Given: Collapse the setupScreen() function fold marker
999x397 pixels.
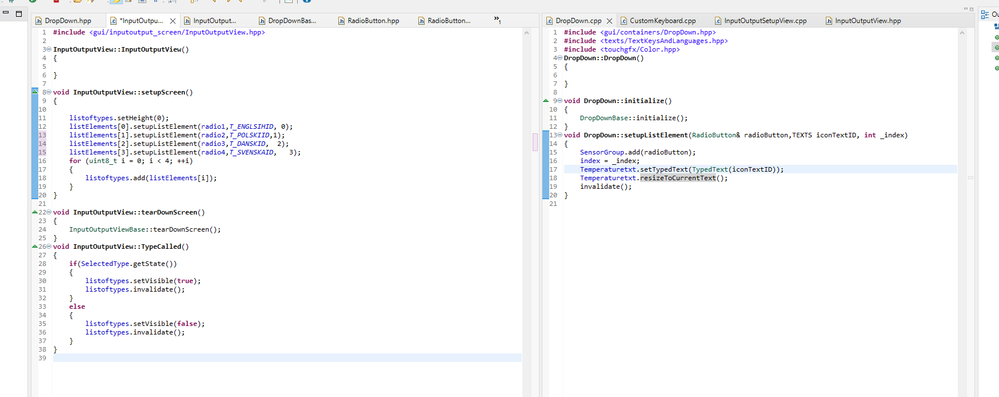Looking at the screenshot, I should click(x=49, y=92).
